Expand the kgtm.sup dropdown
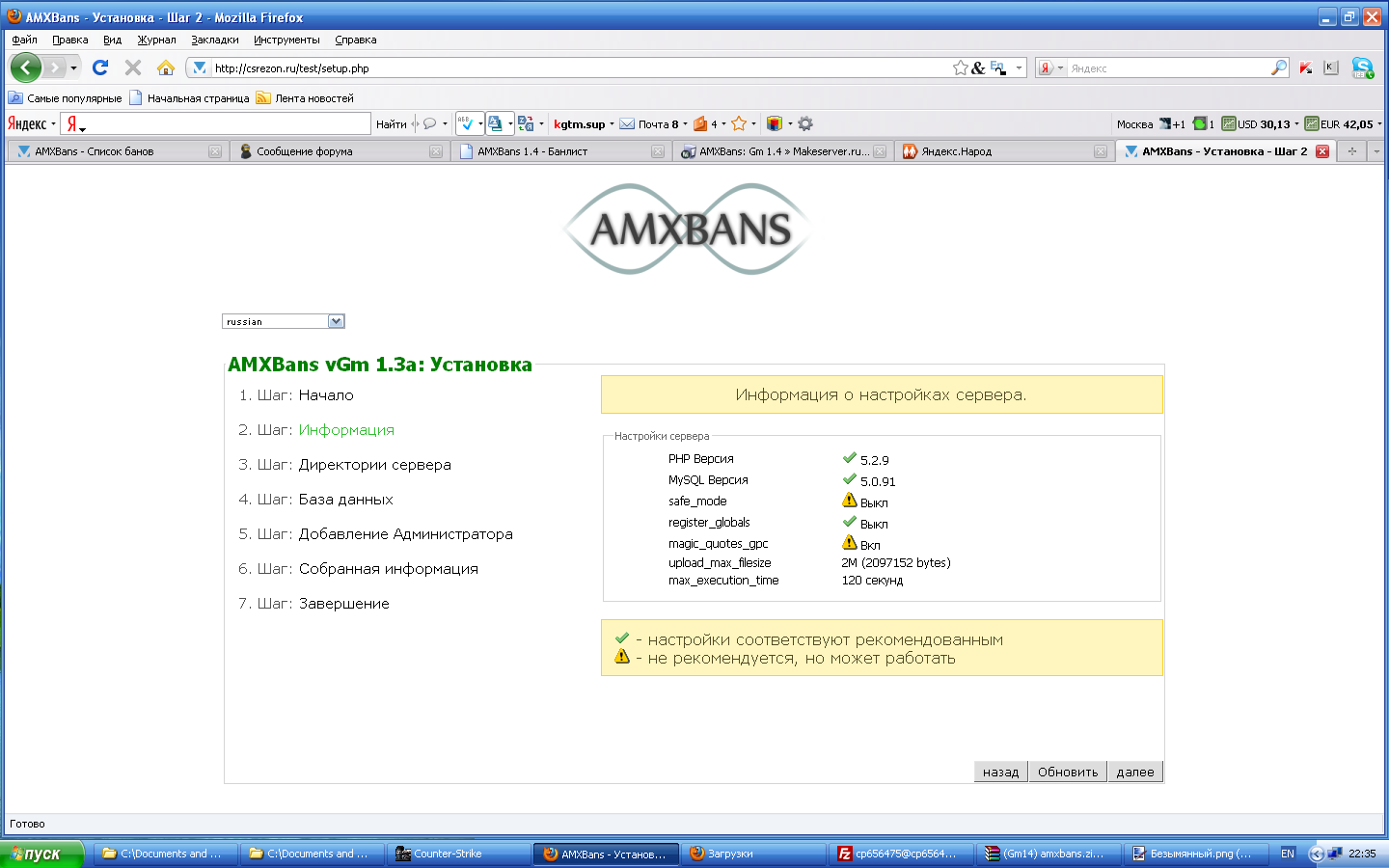Screen dimensions: 1389x868 (612, 123)
